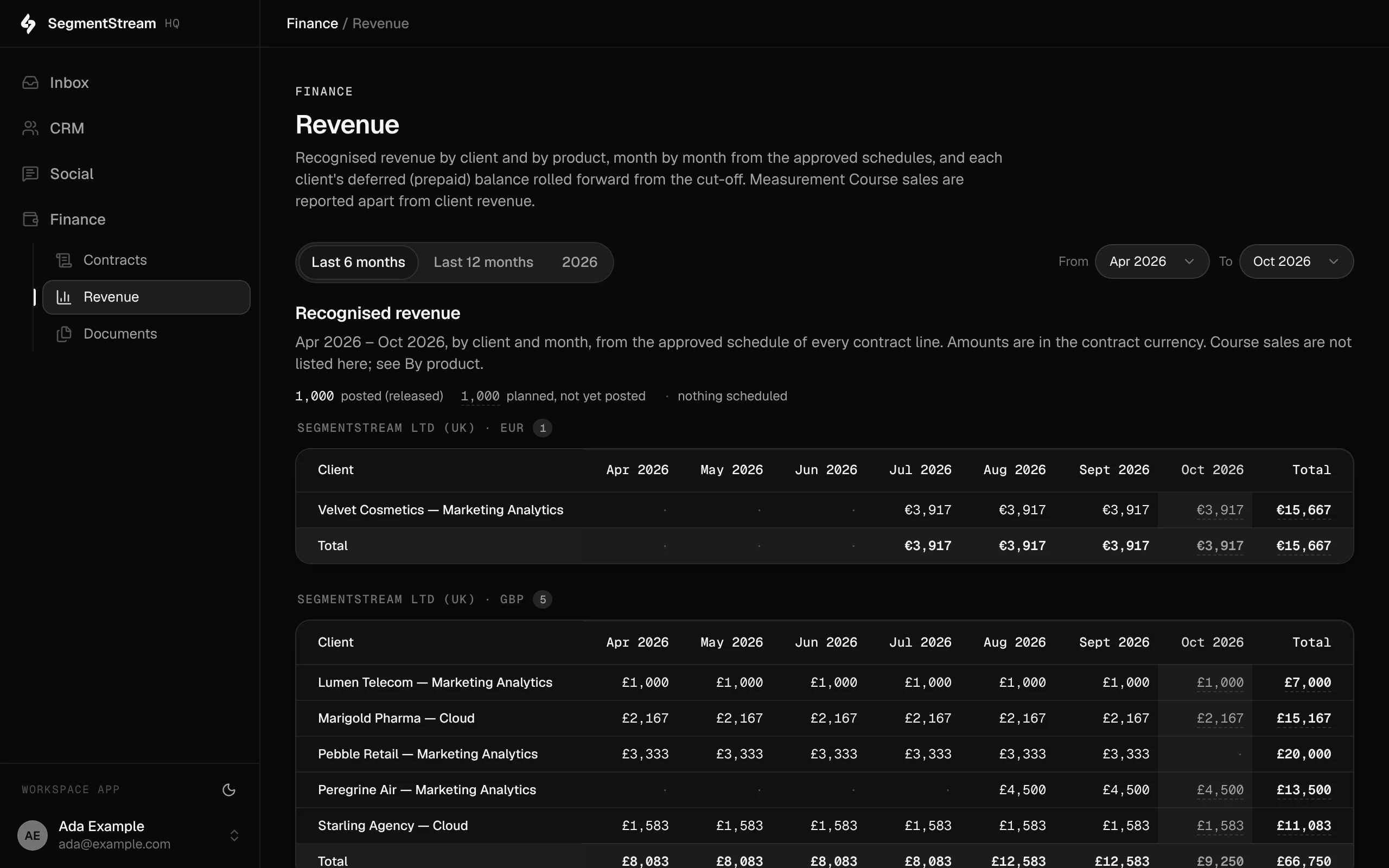Select the Last 6 months range
The height and width of the screenshot is (868, 1389).
[x=358, y=263]
